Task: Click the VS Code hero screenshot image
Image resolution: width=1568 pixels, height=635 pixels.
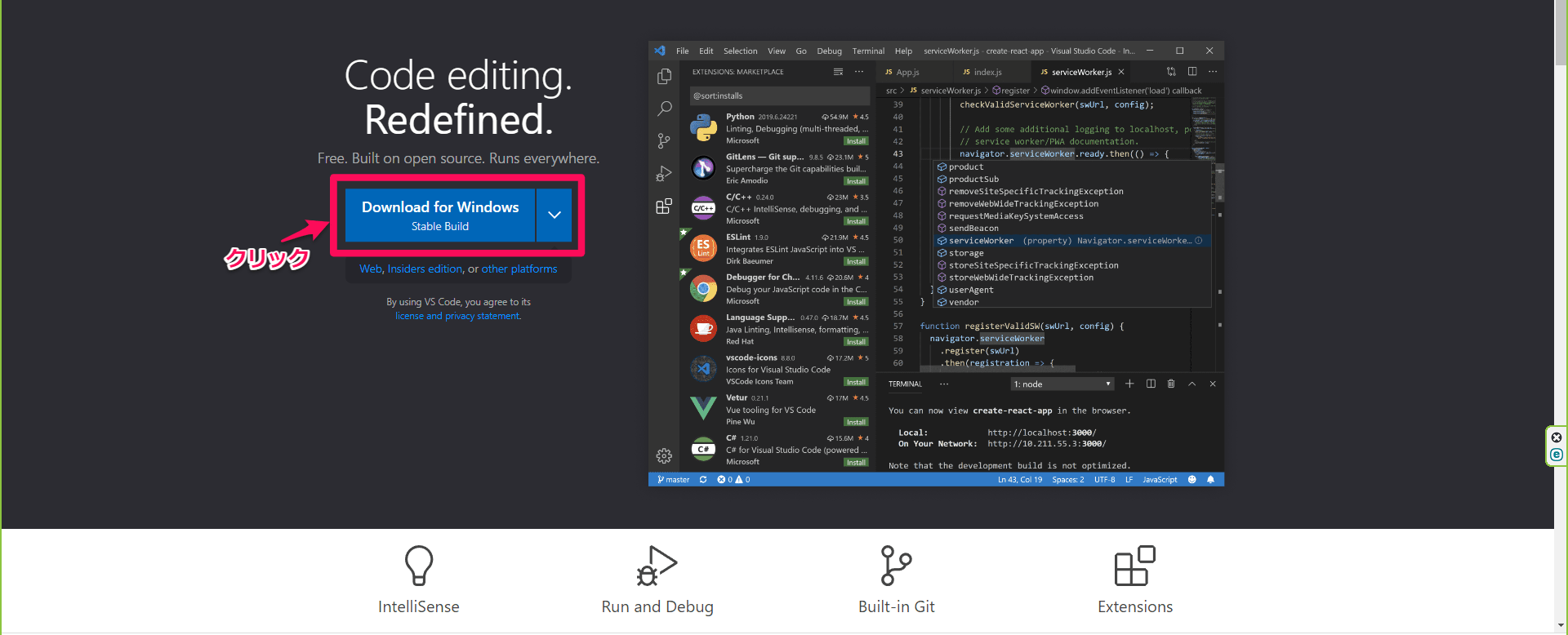Action: tap(936, 264)
